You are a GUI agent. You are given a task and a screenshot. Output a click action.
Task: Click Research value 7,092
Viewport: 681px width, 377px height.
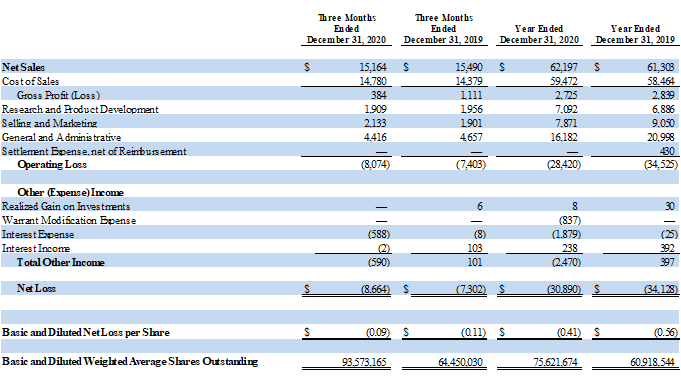pos(567,109)
